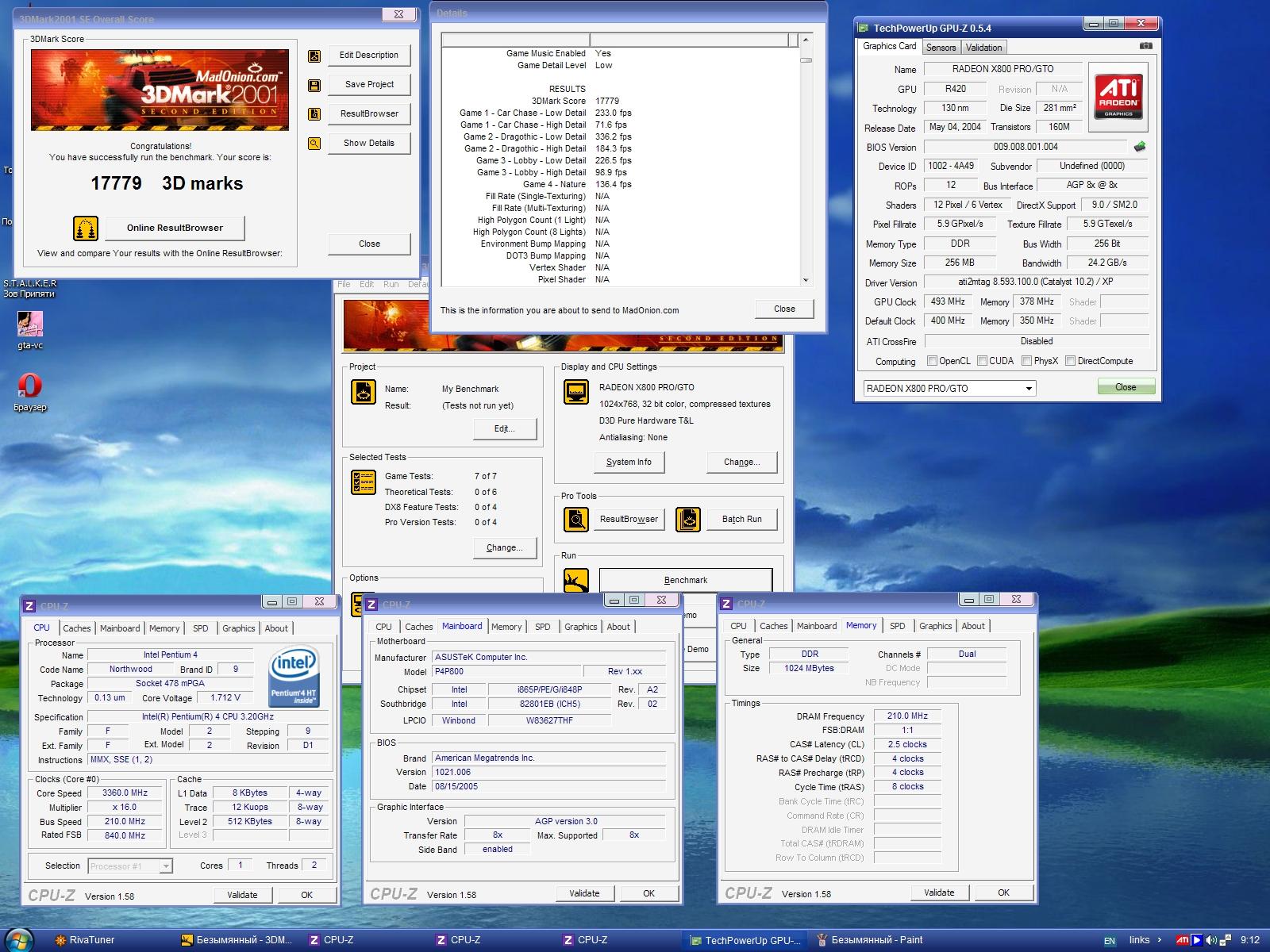
Task: Click the Pro Tools ResultBrowser magnifier icon
Action: click(576, 519)
